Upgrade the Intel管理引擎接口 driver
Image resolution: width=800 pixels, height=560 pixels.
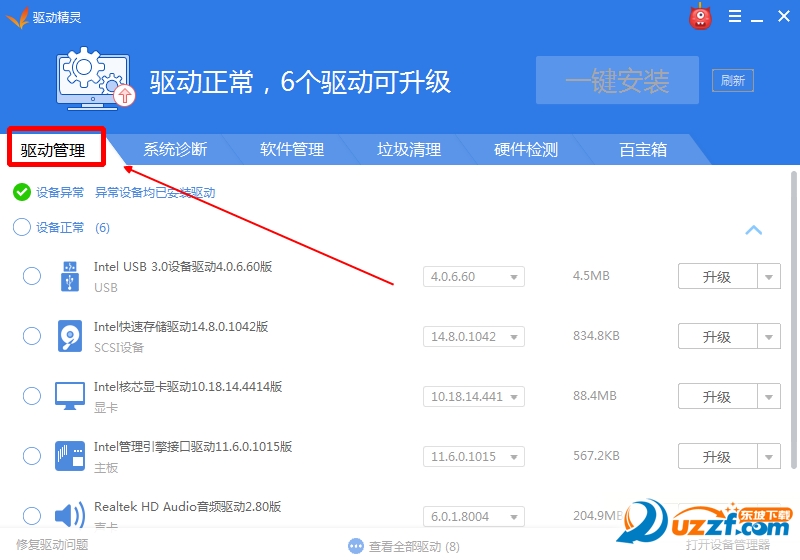click(x=717, y=456)
